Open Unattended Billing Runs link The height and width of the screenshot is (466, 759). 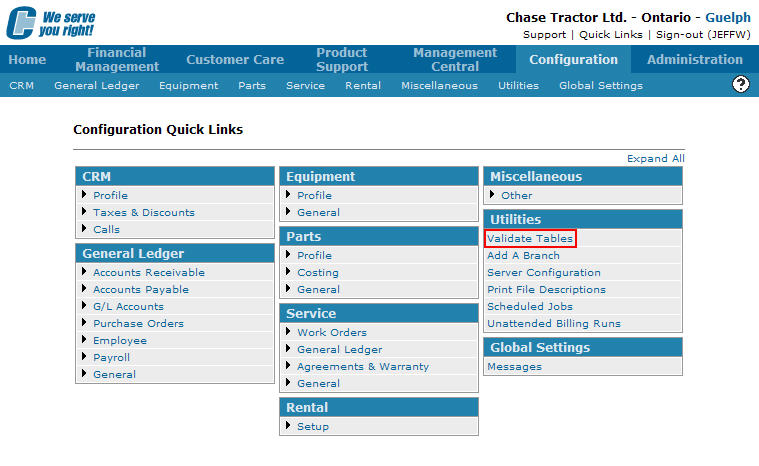click(554, 323)
